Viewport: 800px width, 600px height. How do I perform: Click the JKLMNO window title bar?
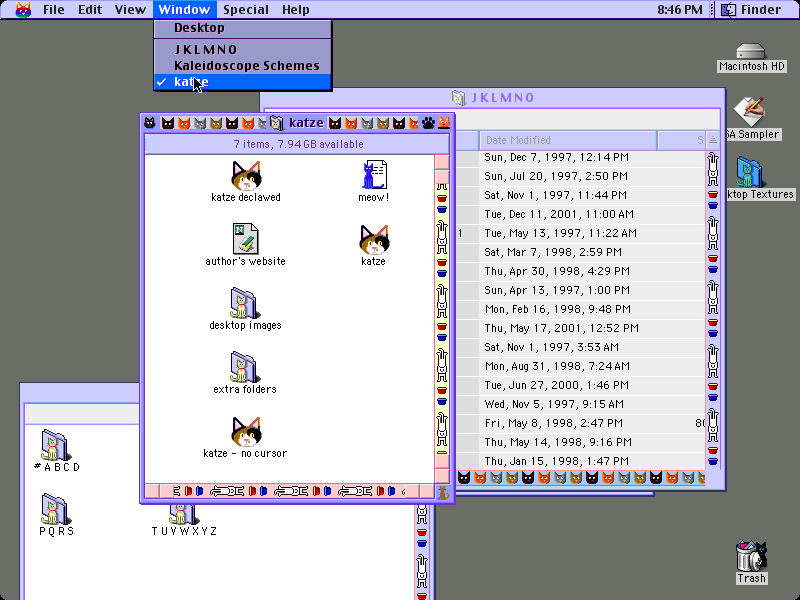point(492,97)
